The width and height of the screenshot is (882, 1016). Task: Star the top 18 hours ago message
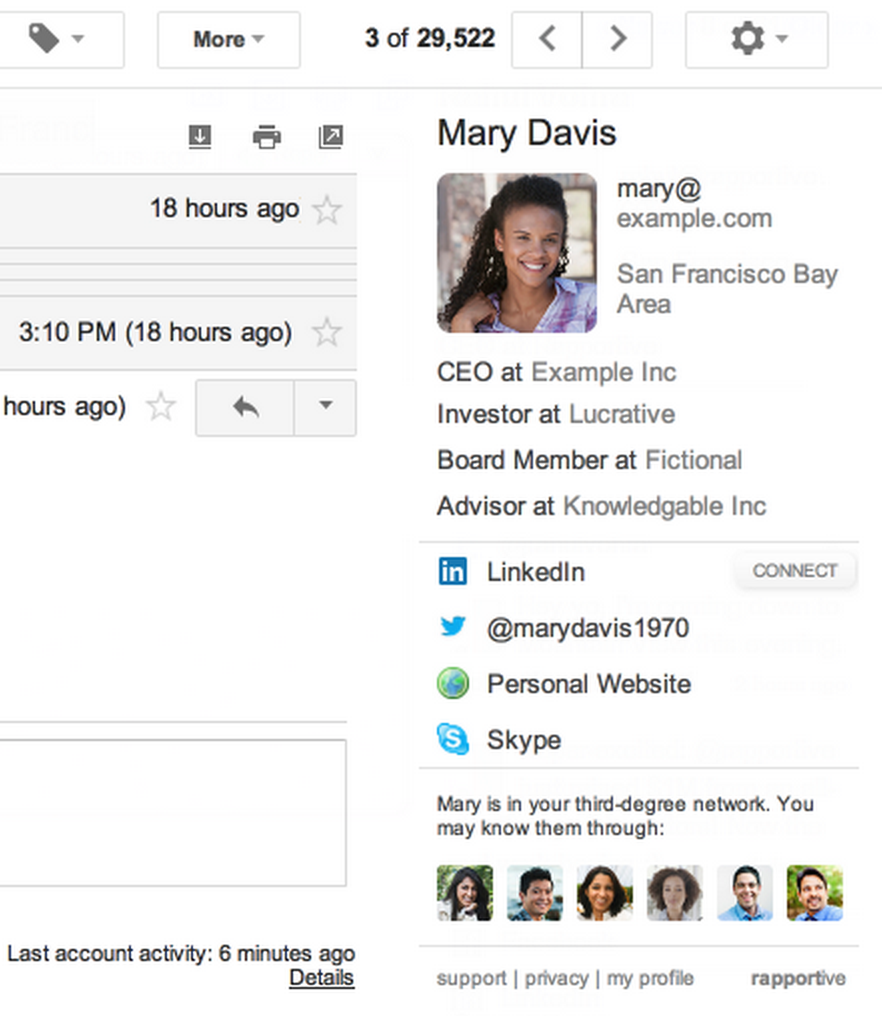point(327,210)
